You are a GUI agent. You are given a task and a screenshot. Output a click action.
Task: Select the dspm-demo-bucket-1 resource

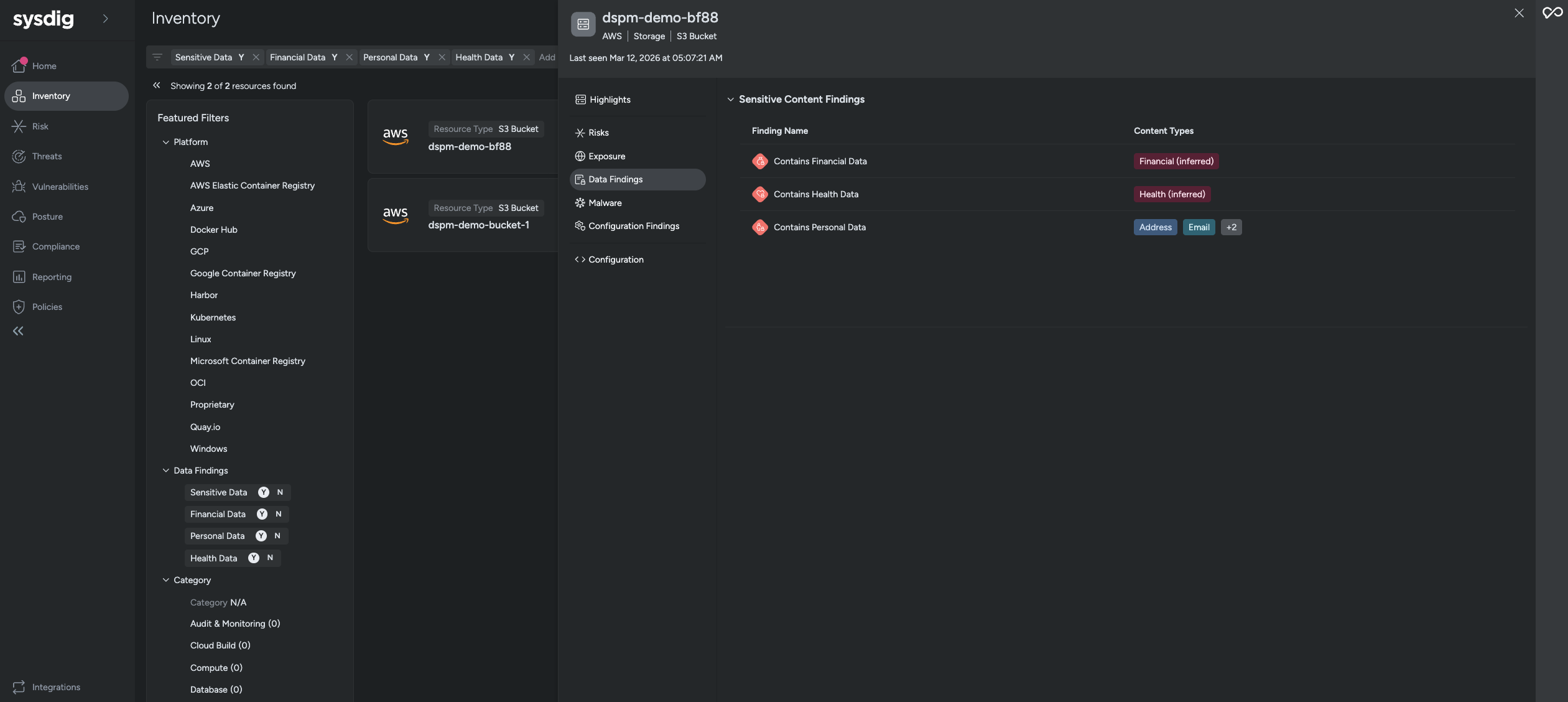click(478, 225)
